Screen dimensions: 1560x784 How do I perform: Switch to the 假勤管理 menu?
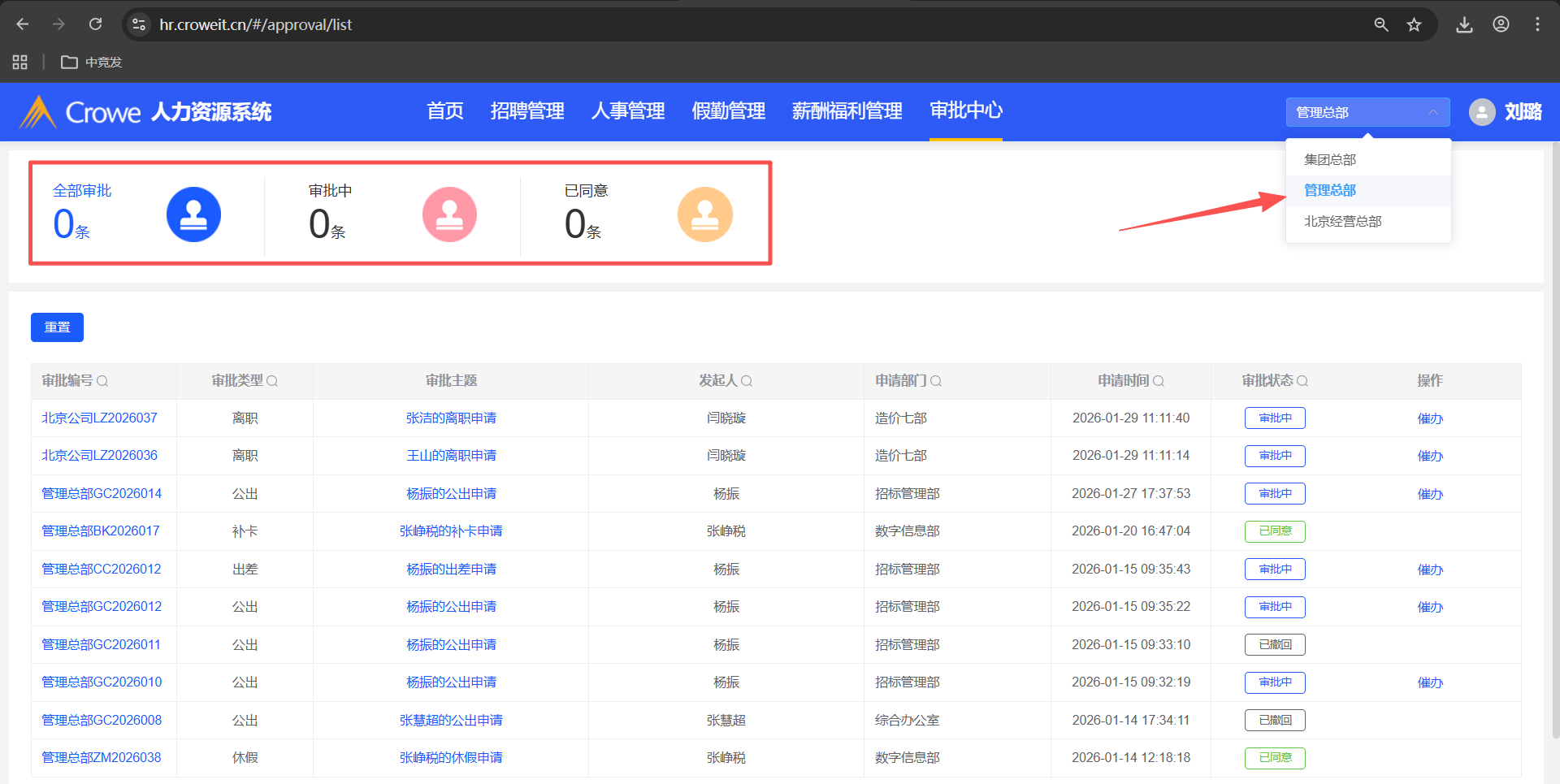click(728, 111)
